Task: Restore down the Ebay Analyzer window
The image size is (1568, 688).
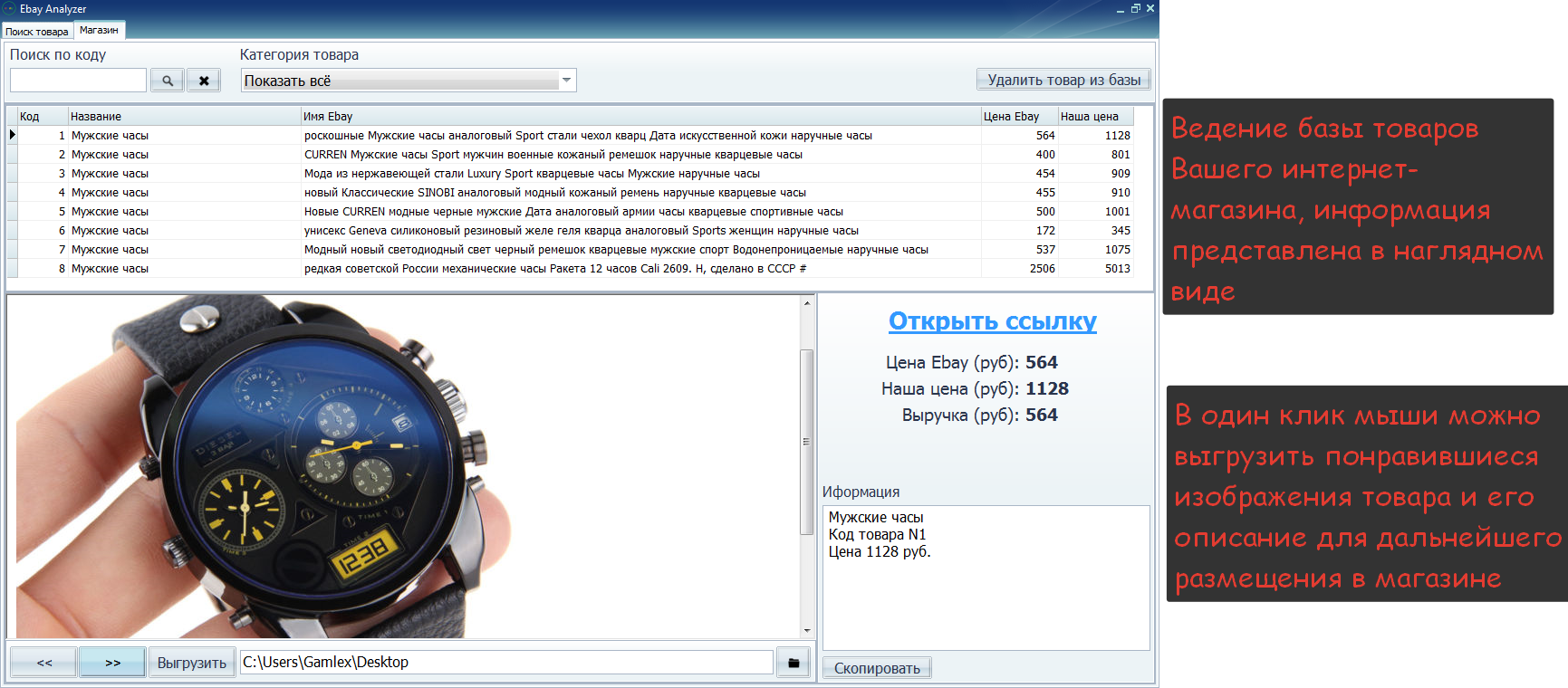Action: [1135, 9]
